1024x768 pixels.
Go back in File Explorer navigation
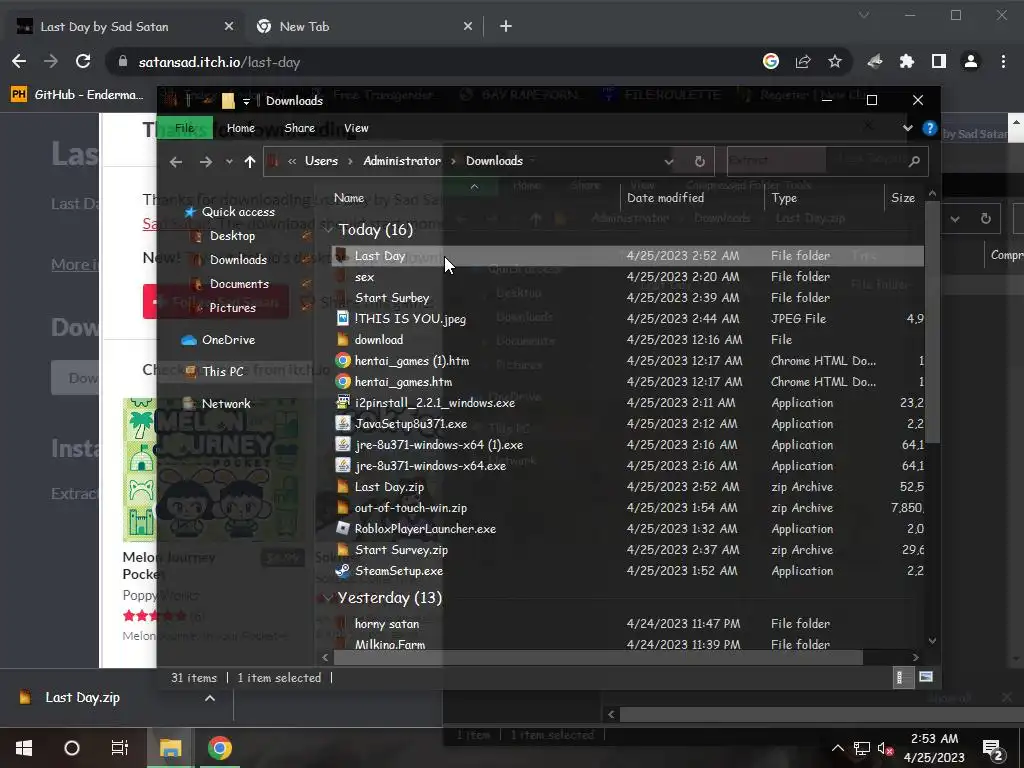[x=176, y=161]
